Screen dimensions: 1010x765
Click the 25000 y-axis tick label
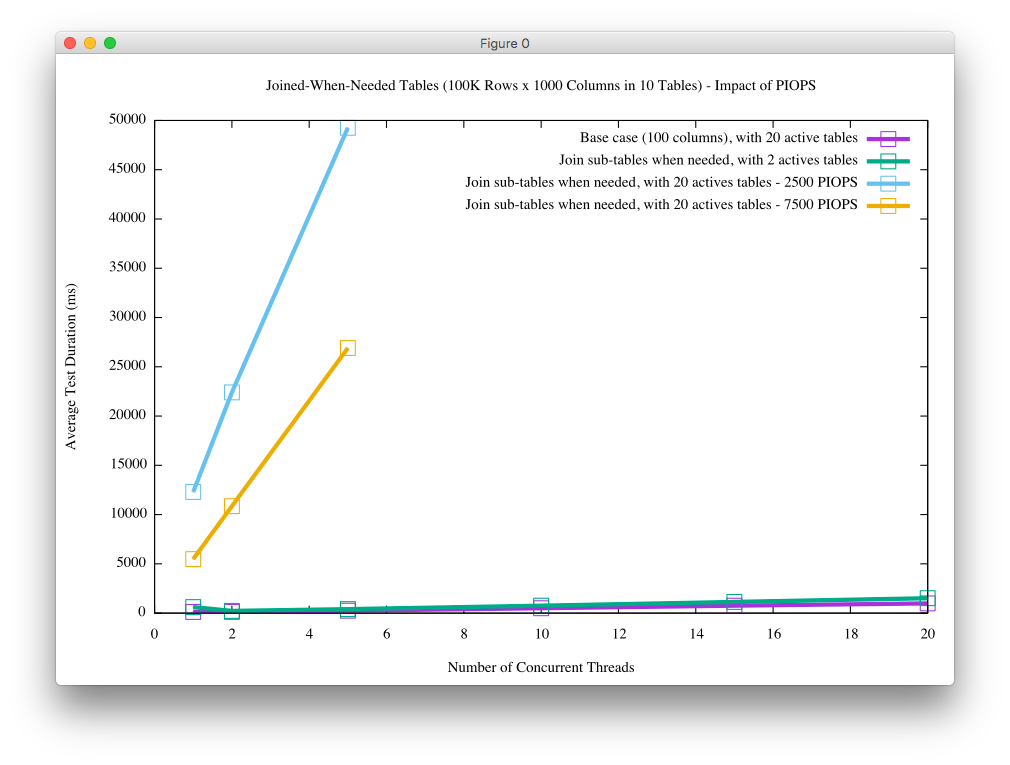tap(128, 366)
